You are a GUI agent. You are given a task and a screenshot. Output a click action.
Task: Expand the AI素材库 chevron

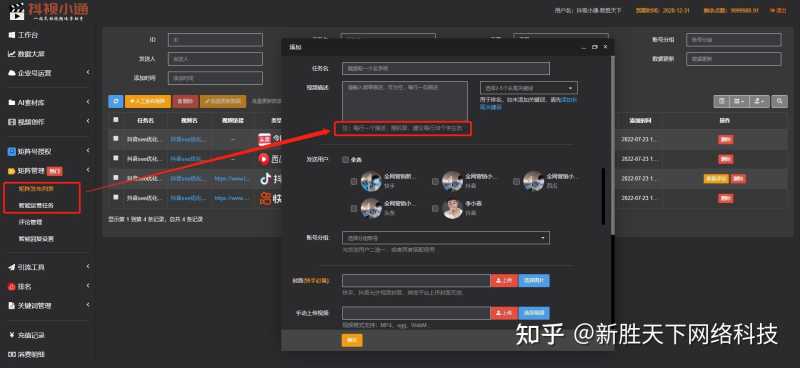coord(88,102)
